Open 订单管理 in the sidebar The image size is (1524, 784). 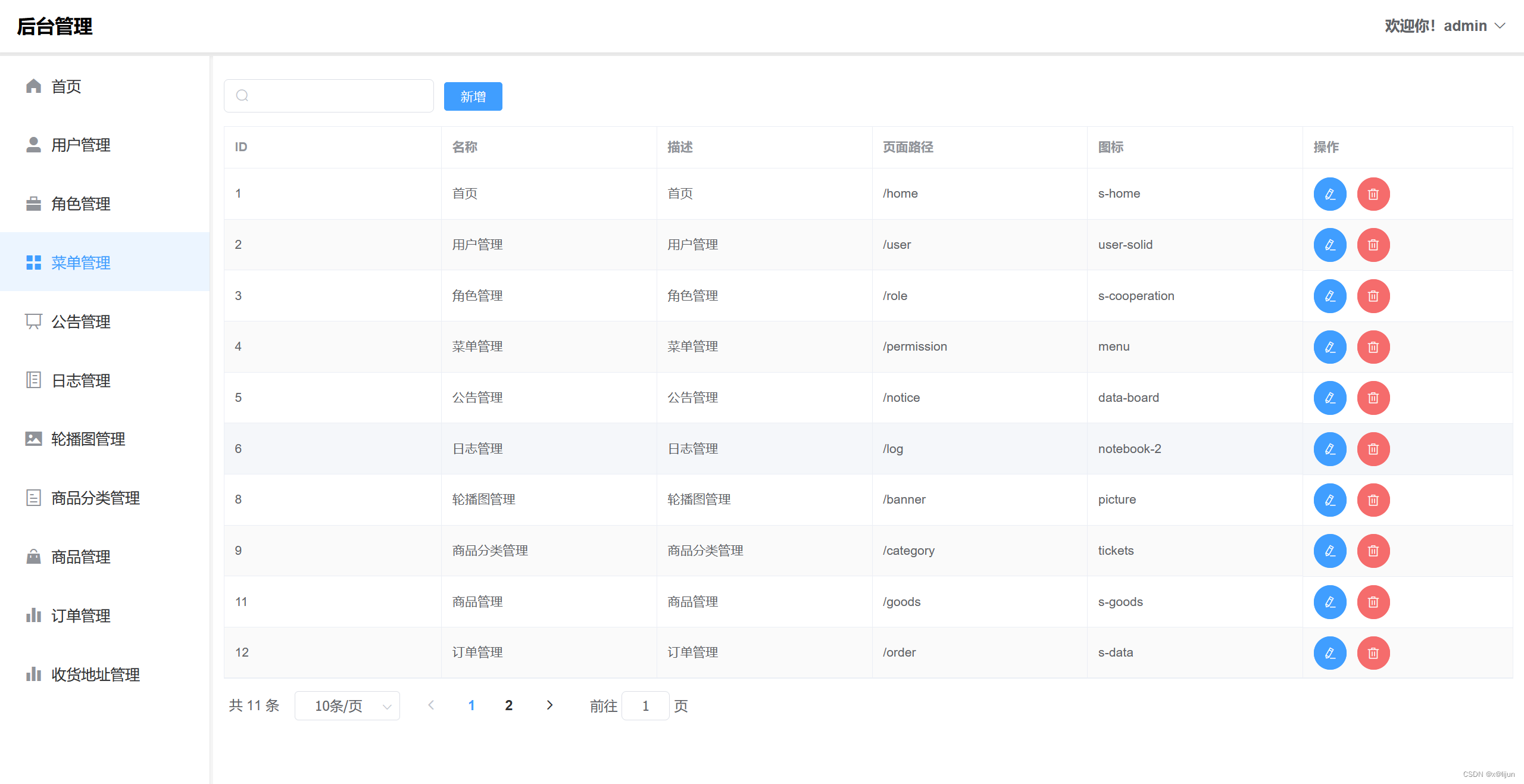point(105,616)
